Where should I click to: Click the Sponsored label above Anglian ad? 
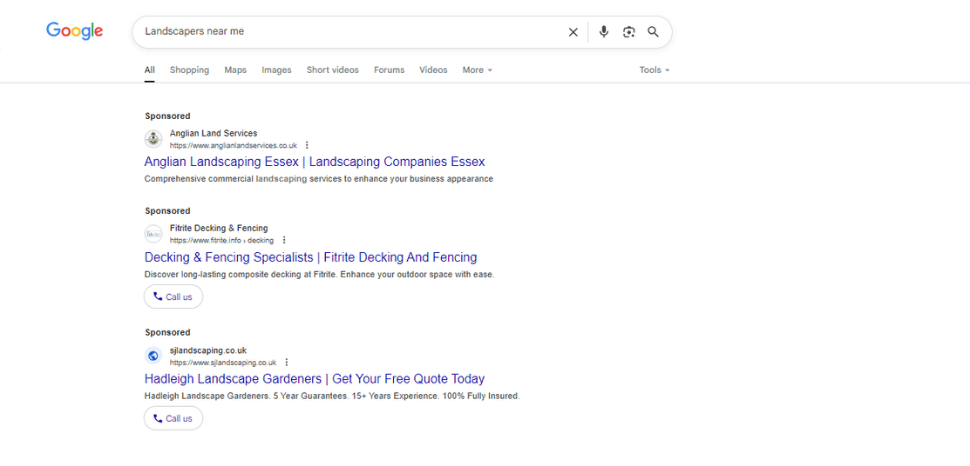(x=168, y=116)
